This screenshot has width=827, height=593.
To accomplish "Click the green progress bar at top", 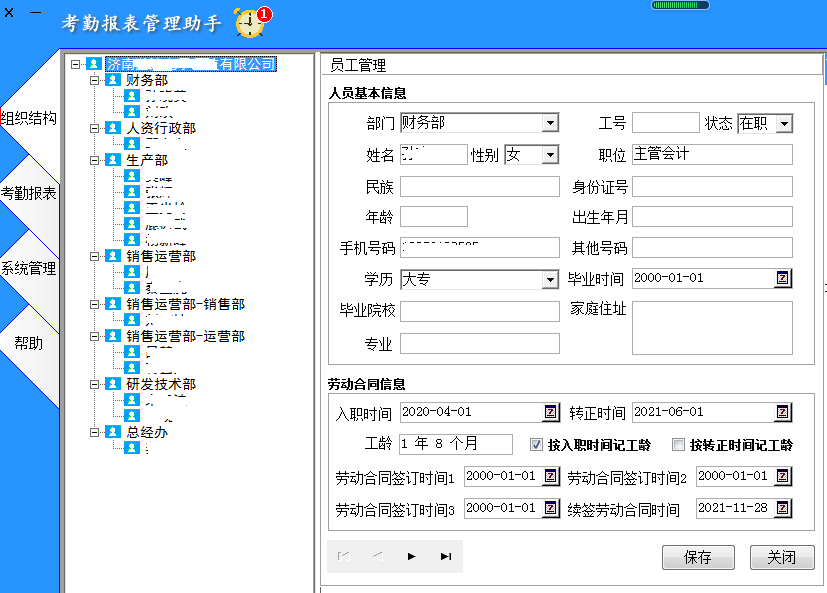I will 680,5.
